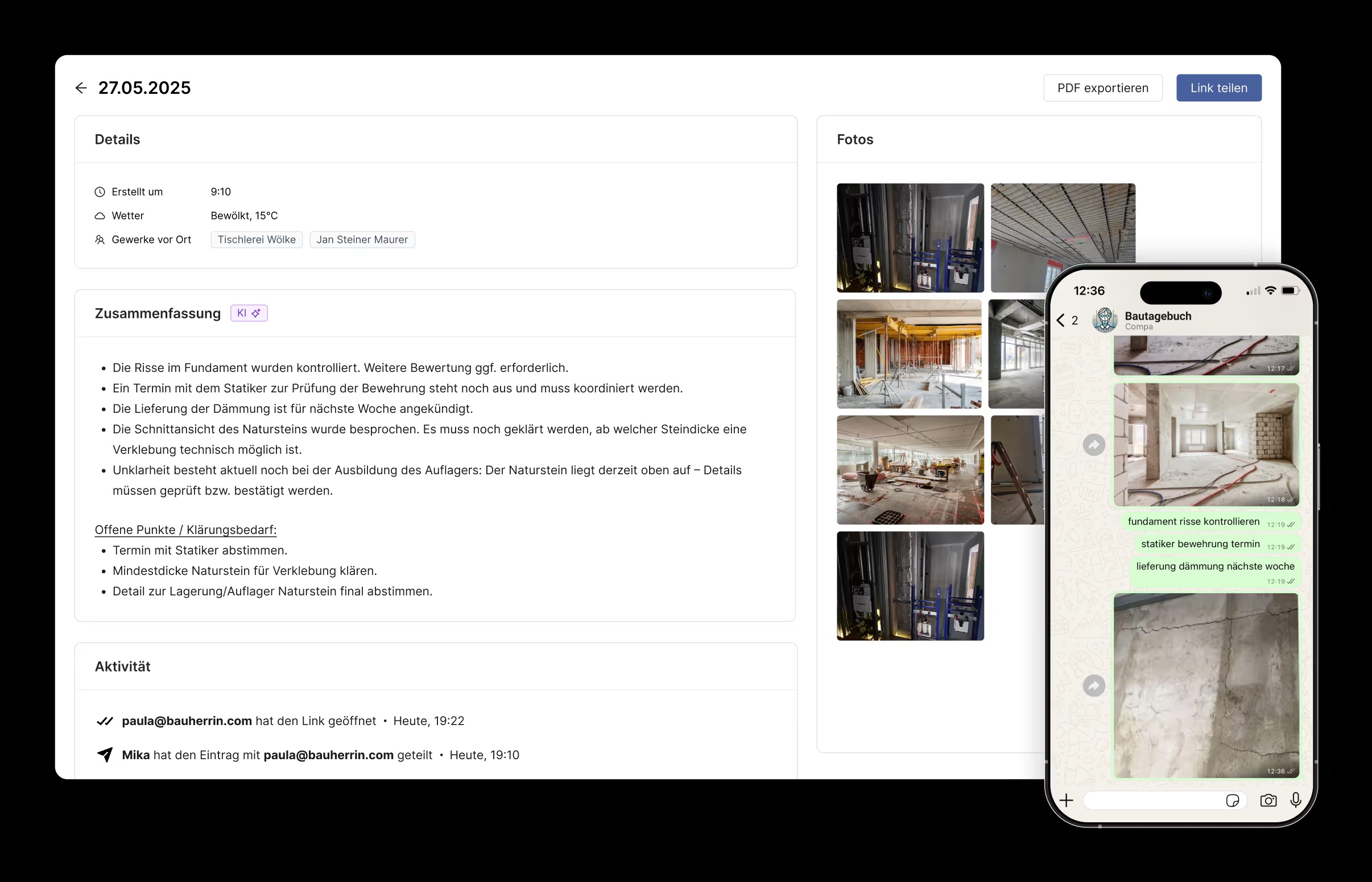
Task: Click the KI sparkle badge next to Zusammenfassung
Action: 249,313
